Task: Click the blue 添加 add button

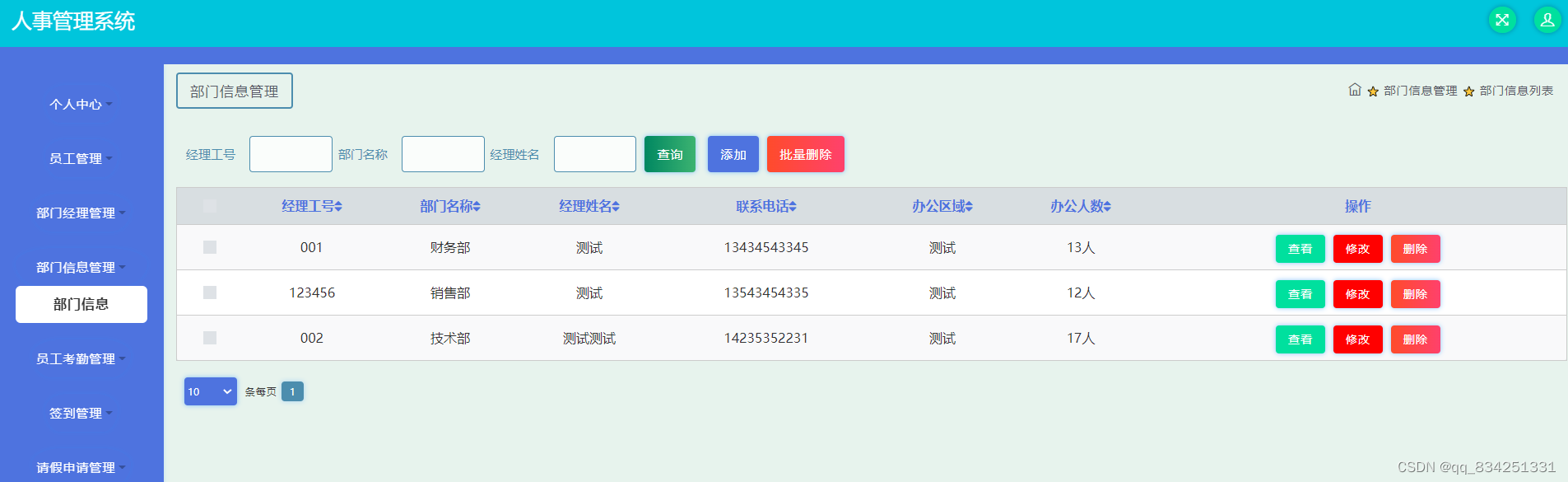Action: coord(733,154)
